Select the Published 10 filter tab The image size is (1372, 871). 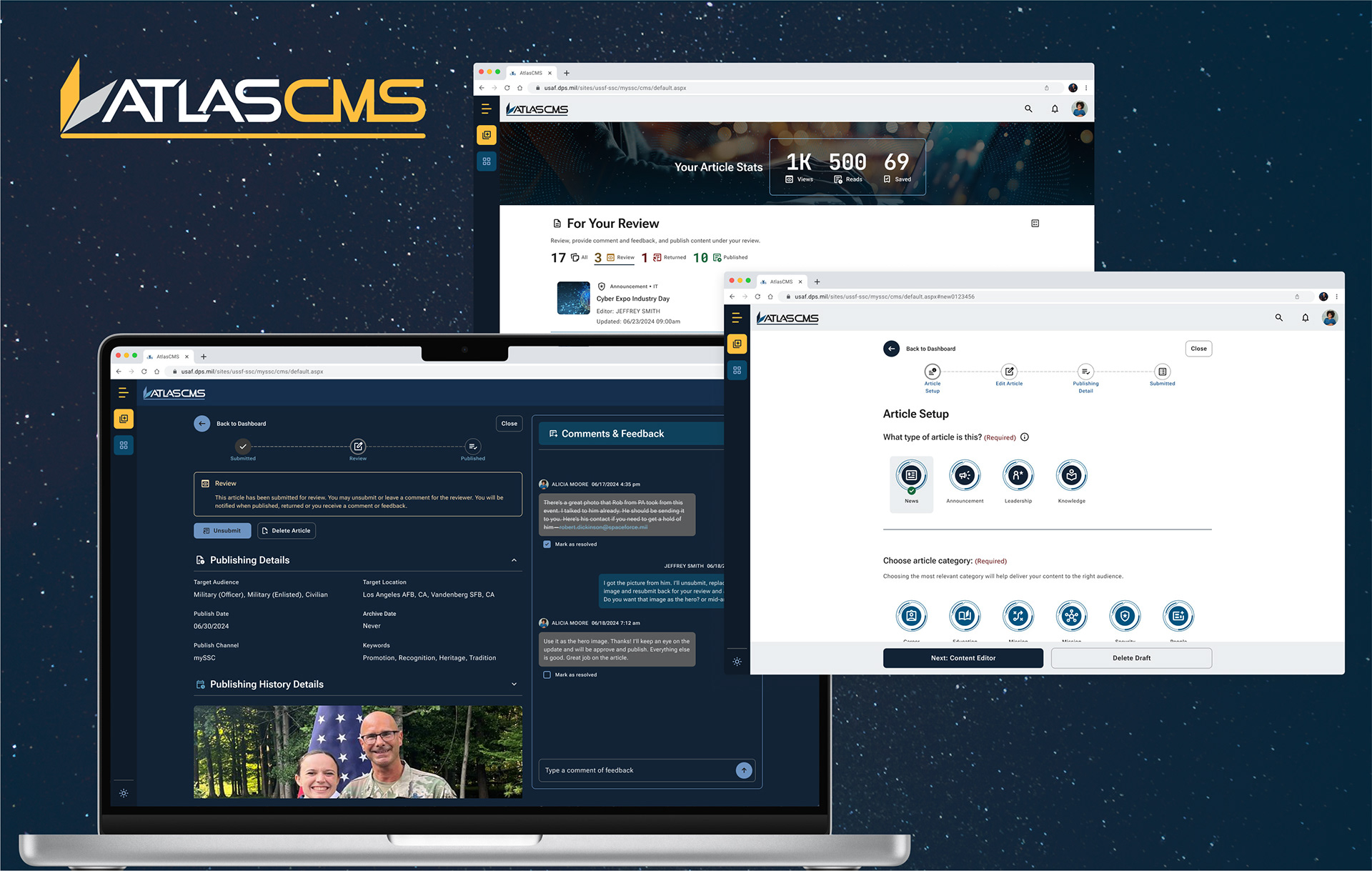coord(720,257)
